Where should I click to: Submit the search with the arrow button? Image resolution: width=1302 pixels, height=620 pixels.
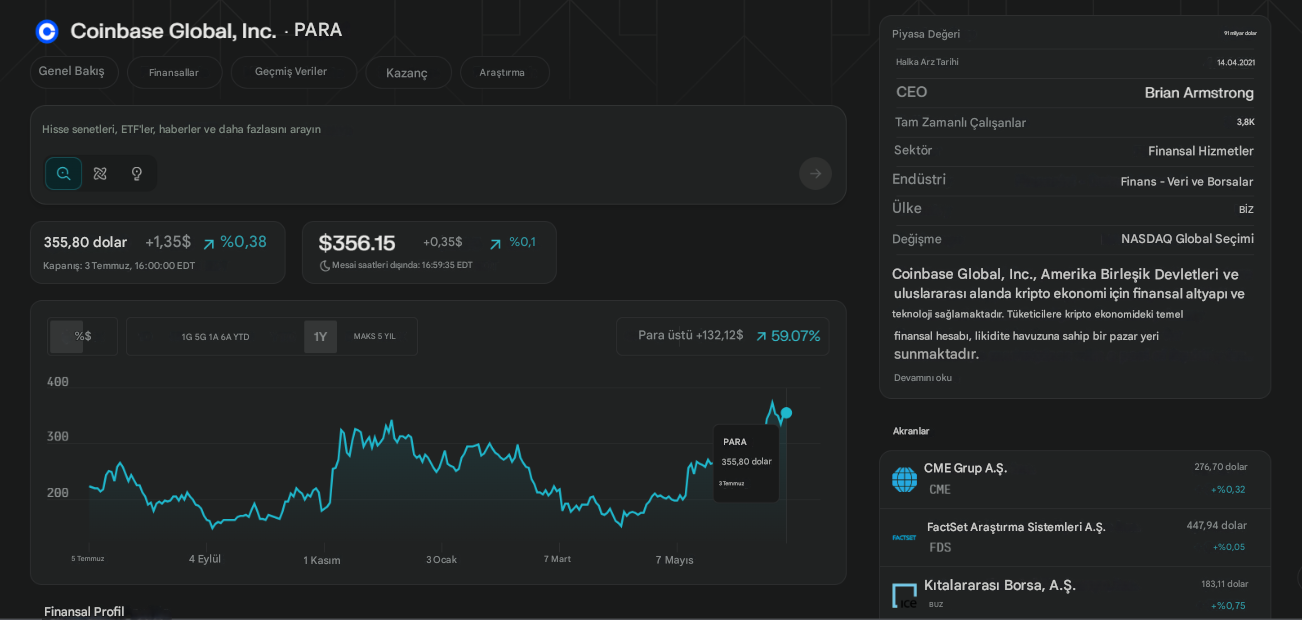pyautogui.click(x=815, y=173)
